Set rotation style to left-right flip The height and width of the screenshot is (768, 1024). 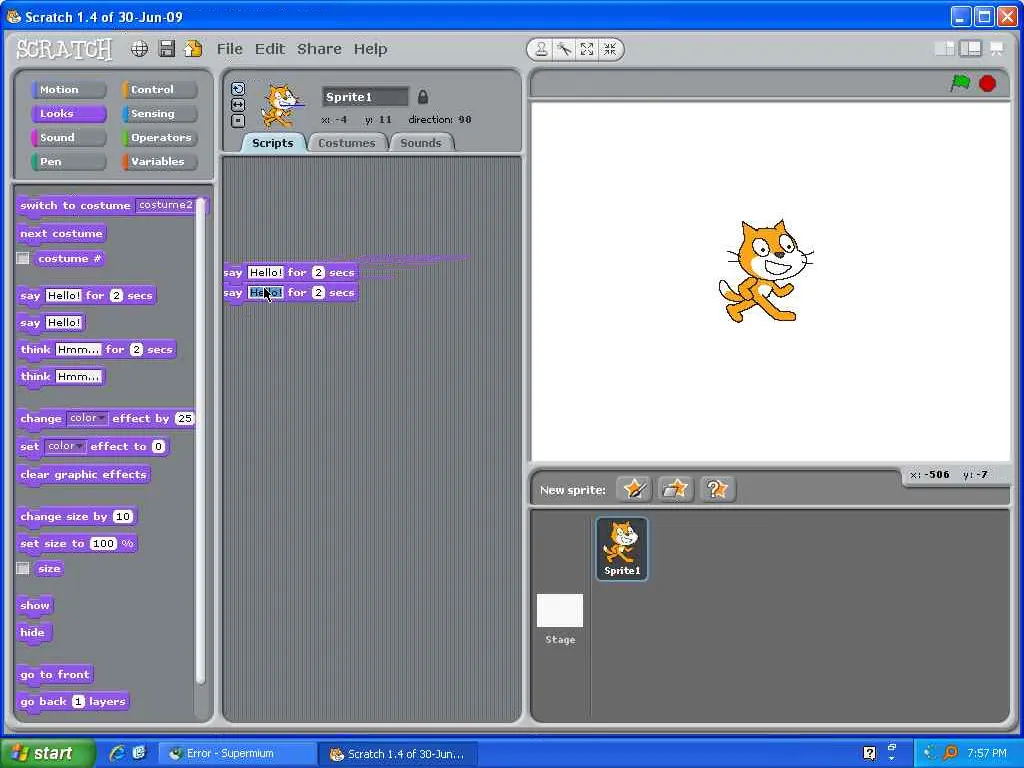238,104
